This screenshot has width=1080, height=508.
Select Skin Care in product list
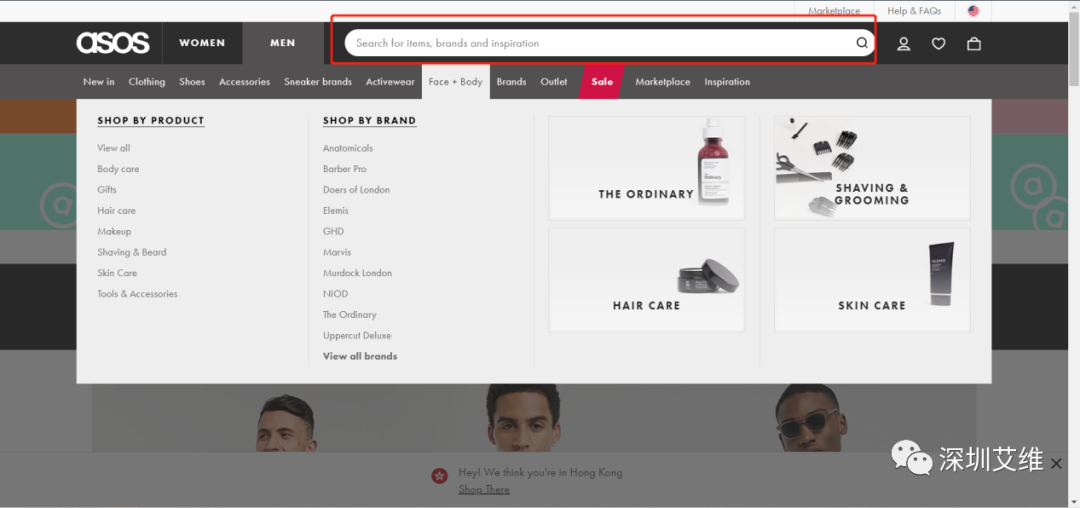coord(117,273)
